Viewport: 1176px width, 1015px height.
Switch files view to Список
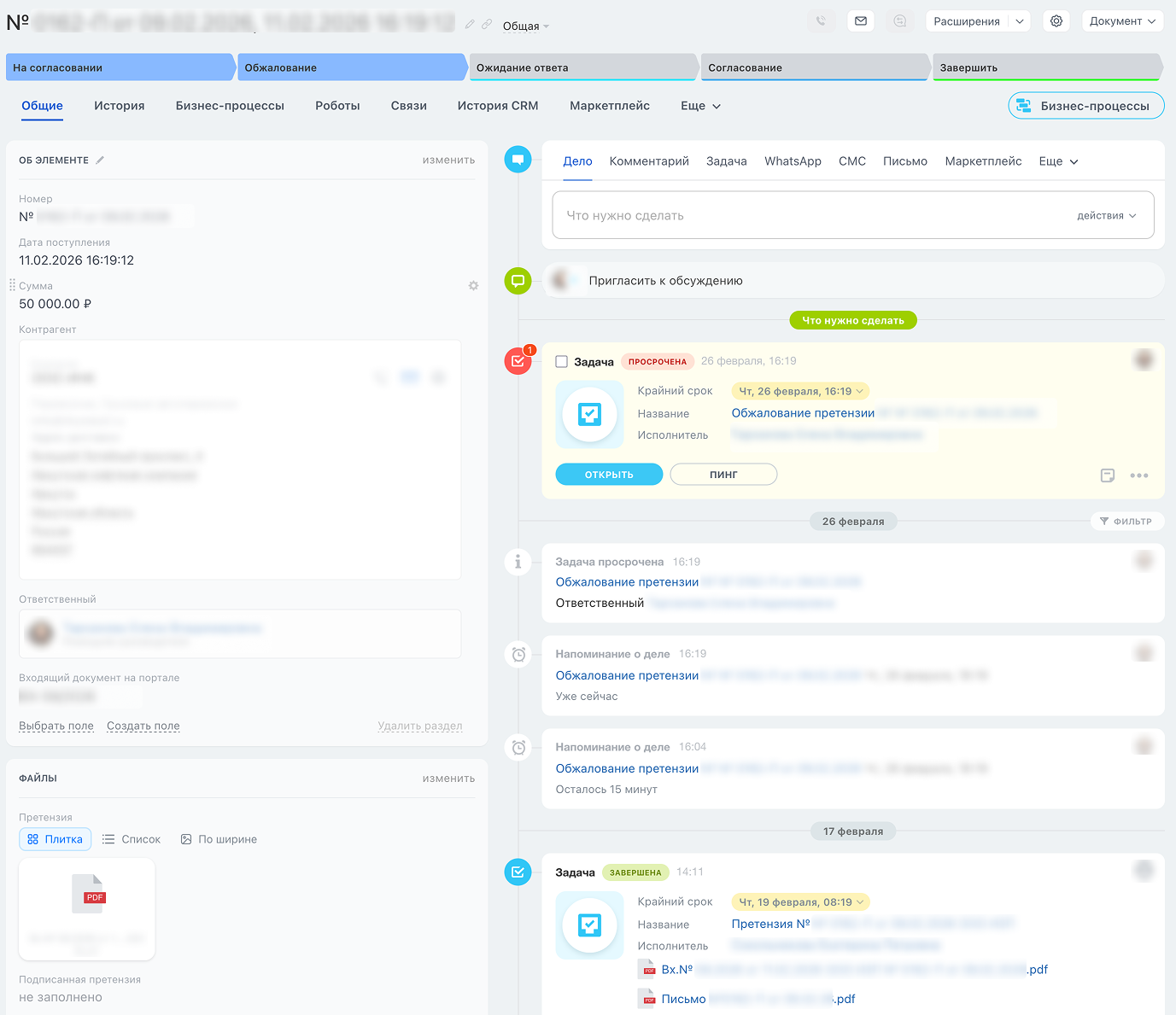(x=132, y=839)
